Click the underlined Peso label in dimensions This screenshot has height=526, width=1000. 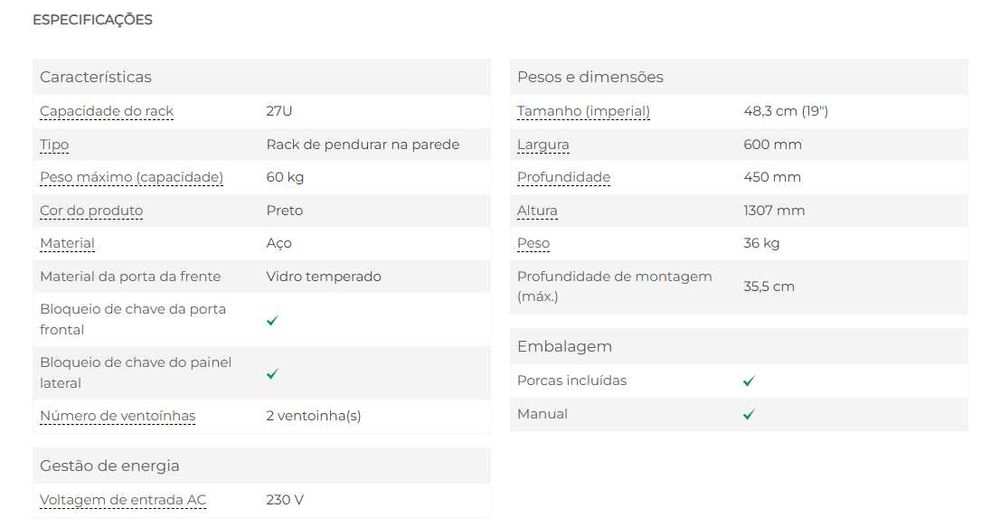click(533, 243)
